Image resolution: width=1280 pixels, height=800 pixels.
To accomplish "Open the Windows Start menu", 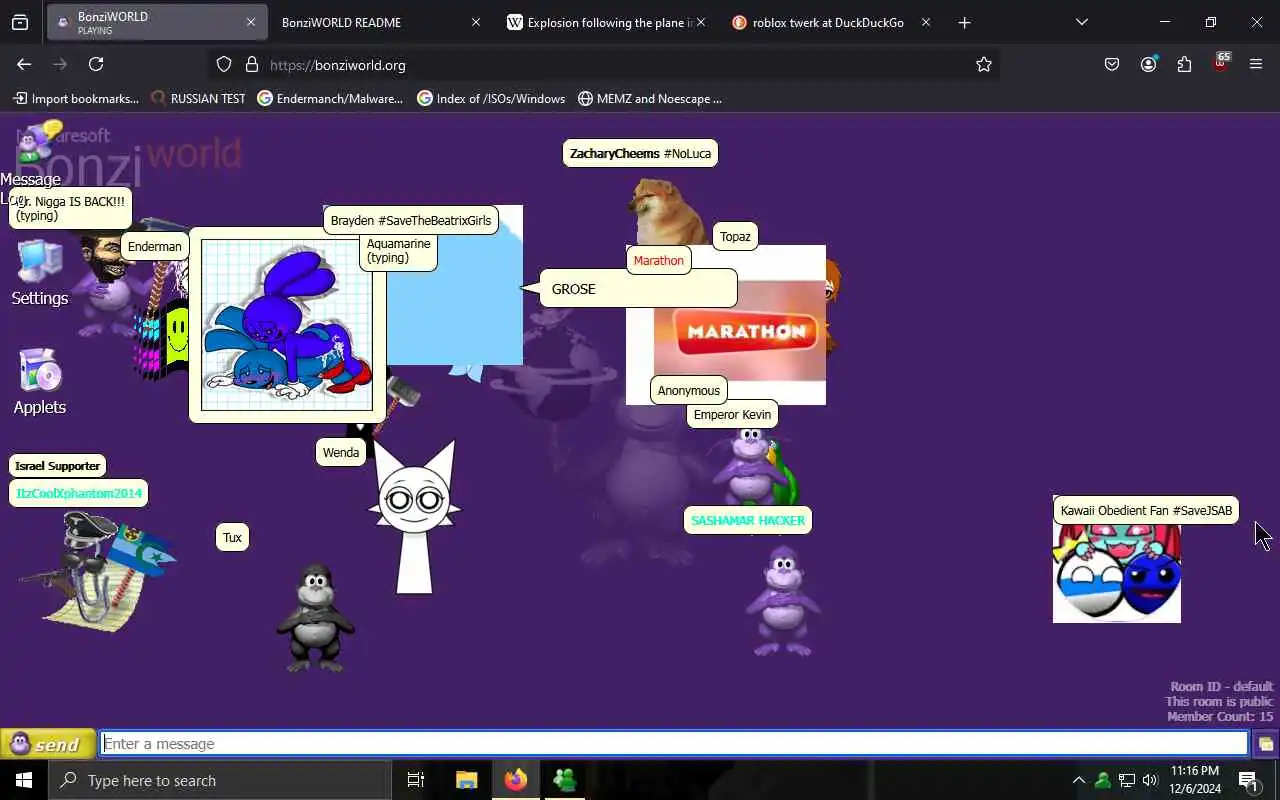I will pos(24,780).
